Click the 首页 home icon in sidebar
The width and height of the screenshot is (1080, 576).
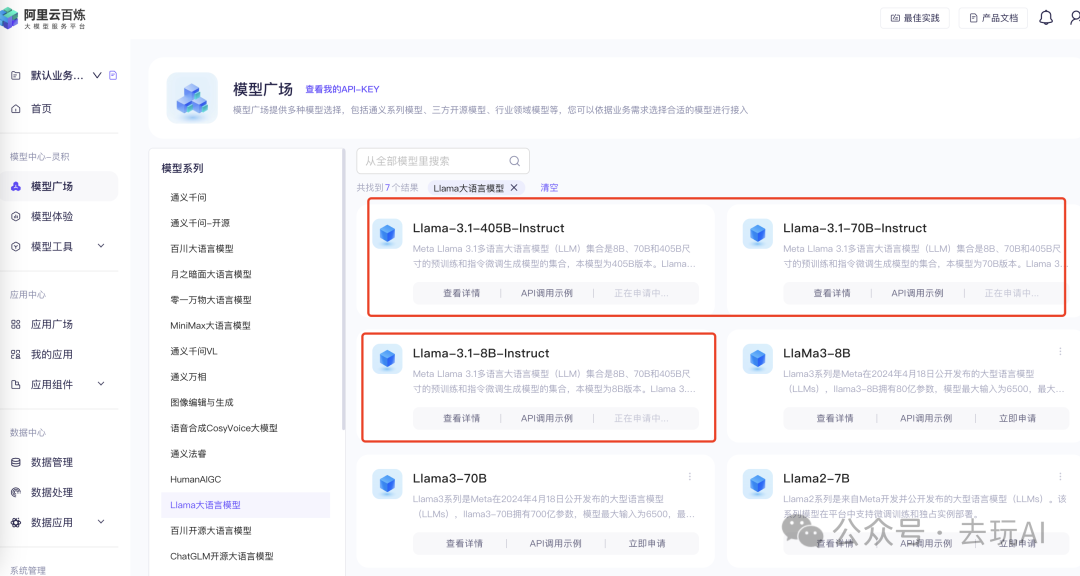[16, 109]
